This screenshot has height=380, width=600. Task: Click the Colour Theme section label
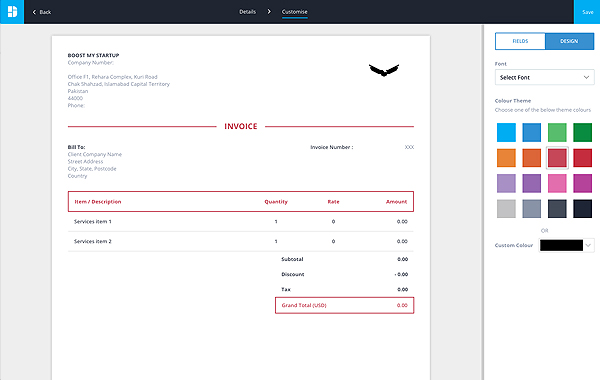coord(513,101)
